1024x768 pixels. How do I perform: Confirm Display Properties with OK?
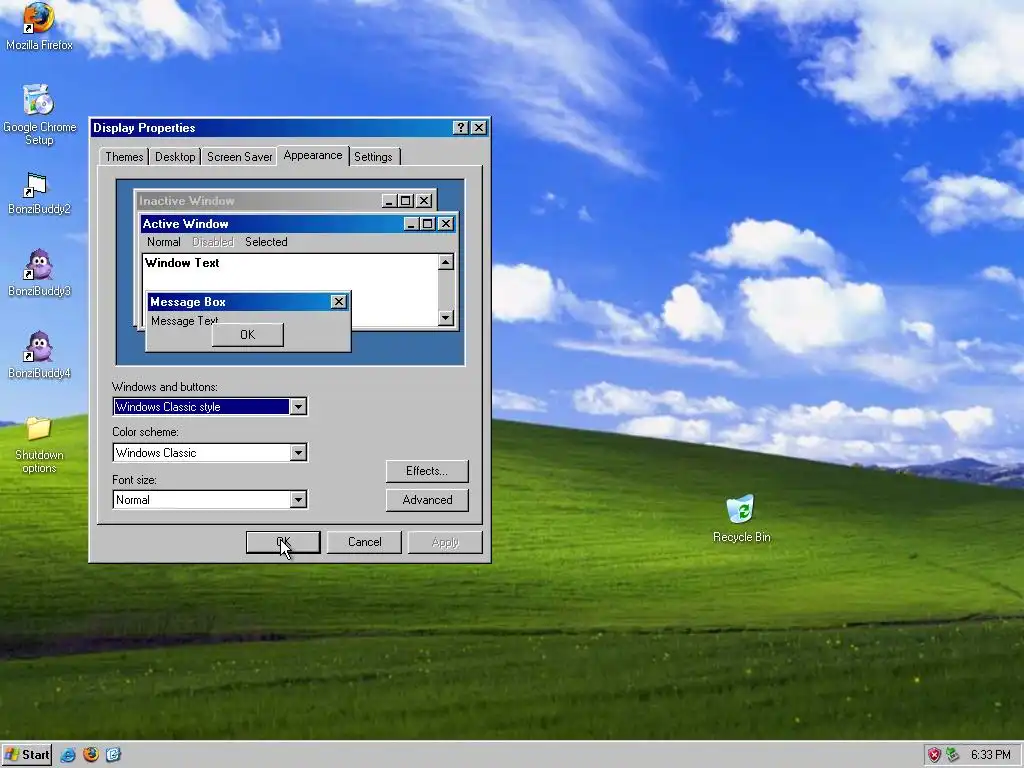283,542
